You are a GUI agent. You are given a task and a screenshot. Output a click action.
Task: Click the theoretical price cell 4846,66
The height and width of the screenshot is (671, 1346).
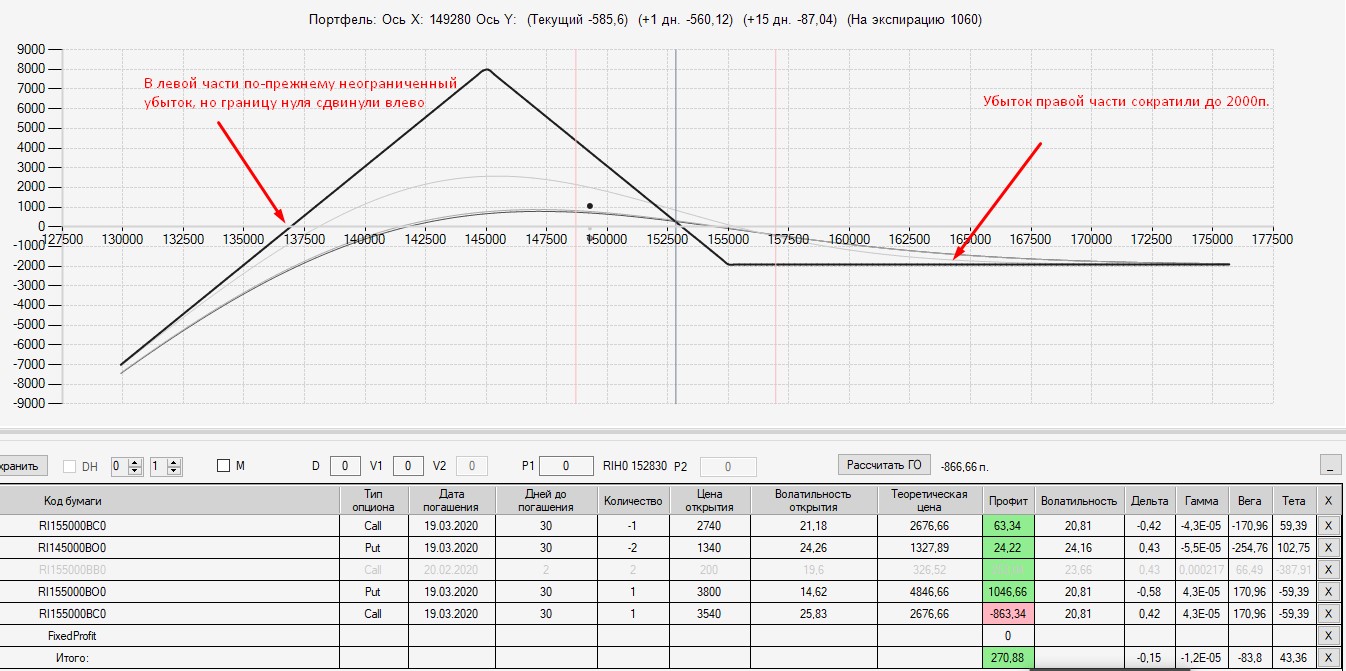coord(930,592)
